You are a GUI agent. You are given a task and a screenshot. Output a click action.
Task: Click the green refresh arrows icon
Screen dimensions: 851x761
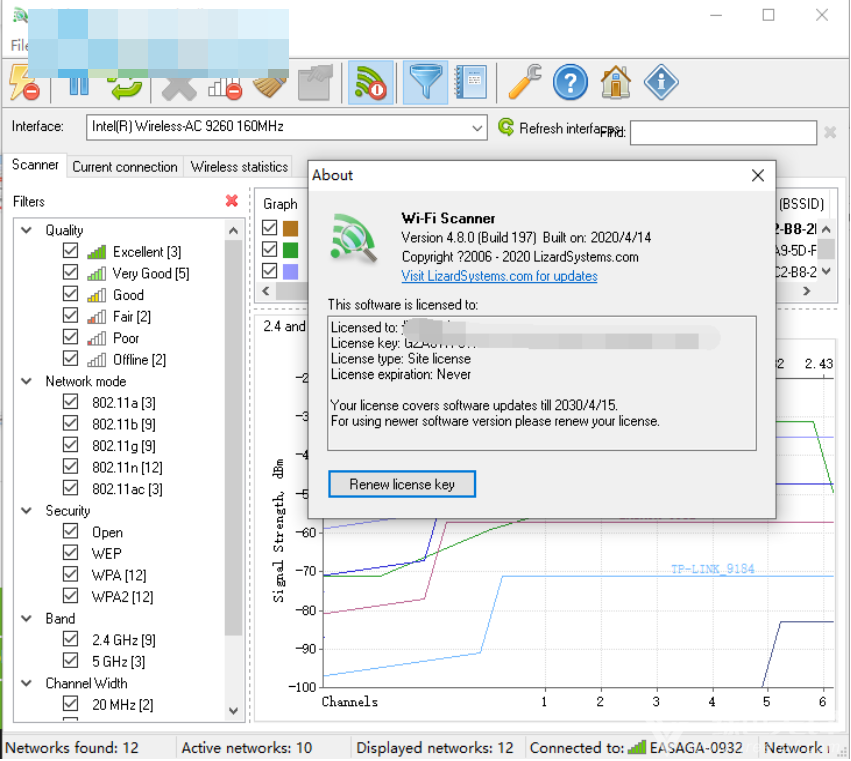[126, 89]
